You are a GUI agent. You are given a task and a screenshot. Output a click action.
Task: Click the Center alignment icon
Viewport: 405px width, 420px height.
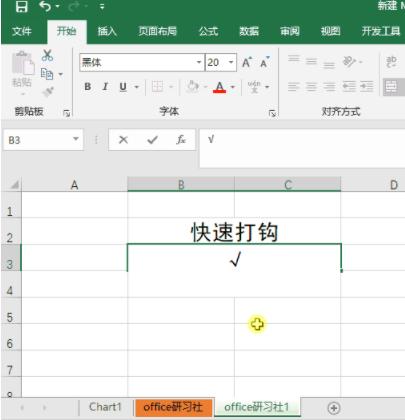pyautogui.click(x=311, y=87)
